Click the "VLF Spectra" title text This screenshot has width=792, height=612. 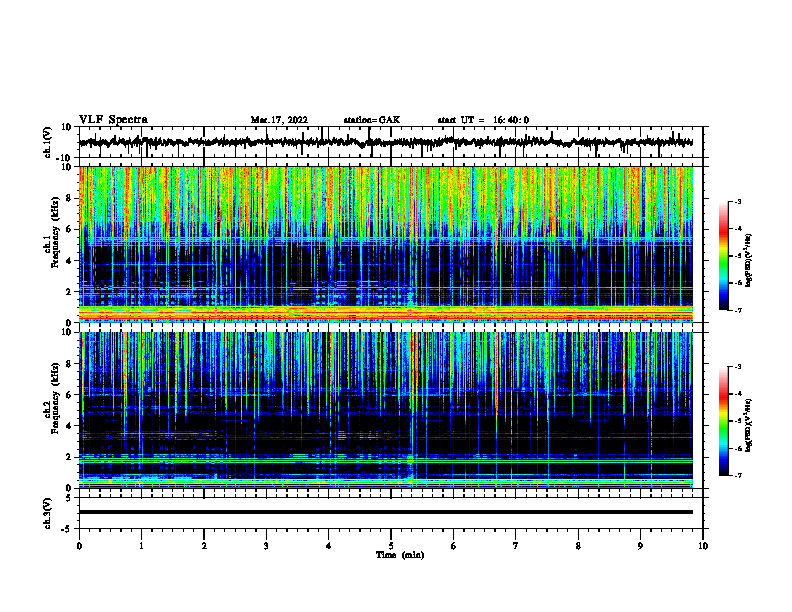113,120
